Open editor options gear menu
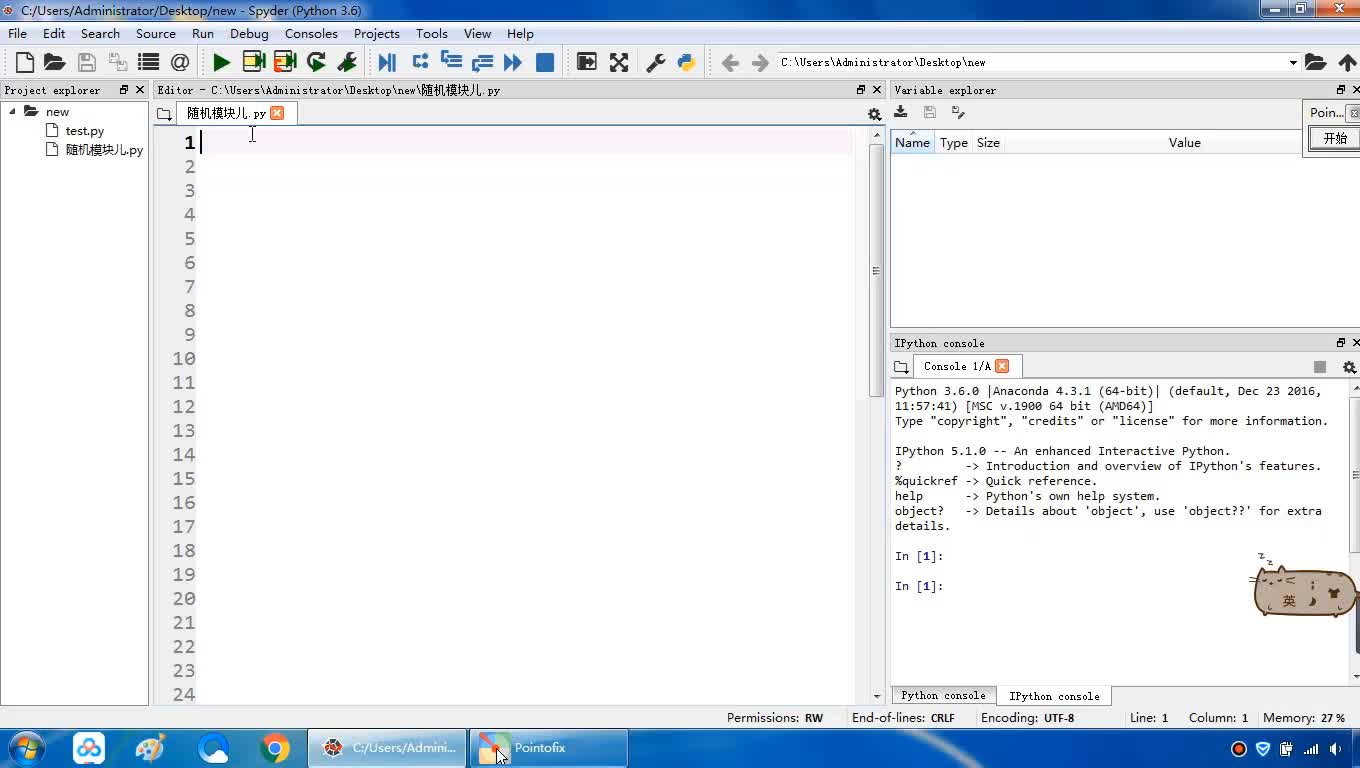 [874, 114]
